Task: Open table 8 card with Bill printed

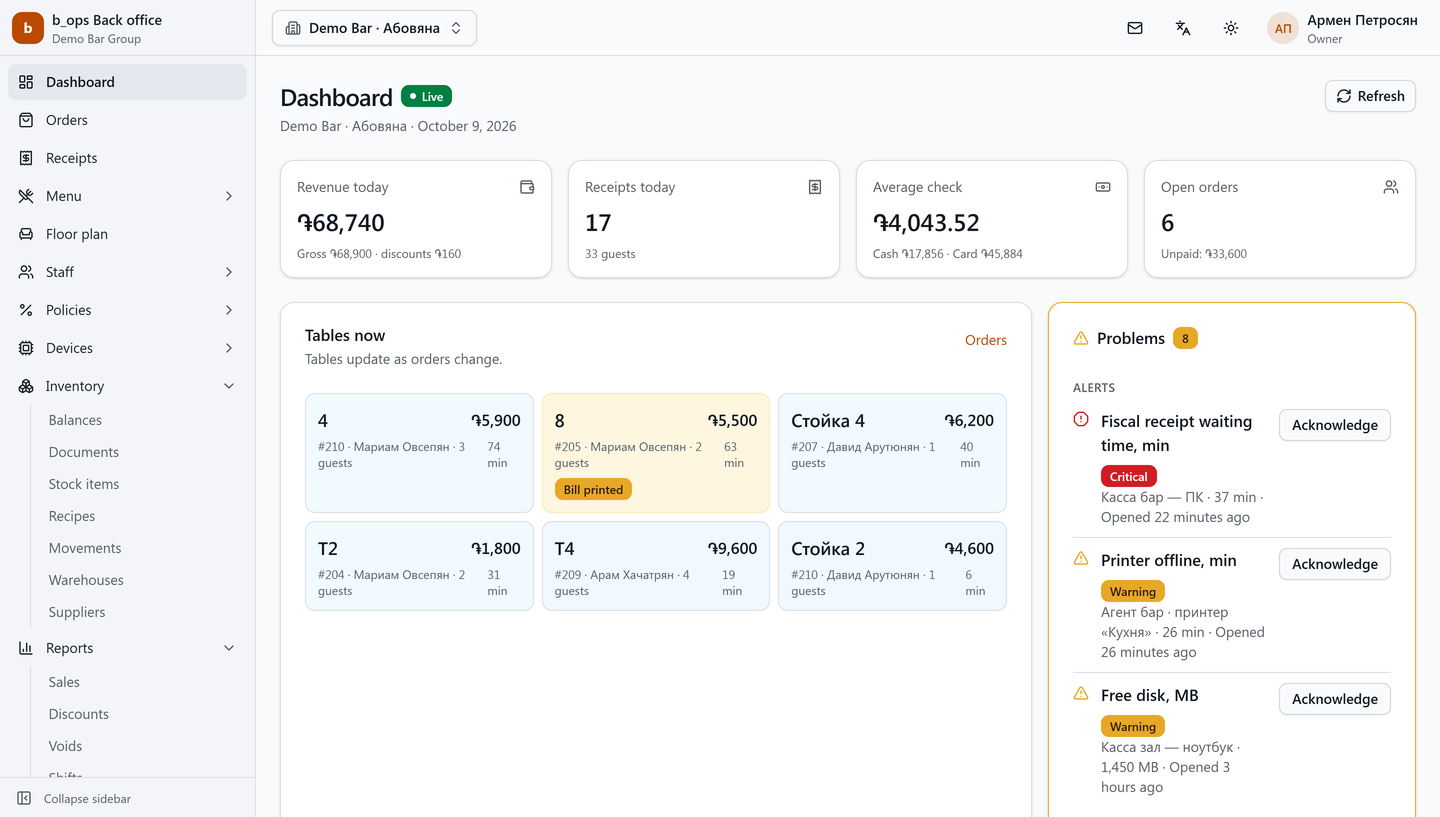Action: pos(656,453)
